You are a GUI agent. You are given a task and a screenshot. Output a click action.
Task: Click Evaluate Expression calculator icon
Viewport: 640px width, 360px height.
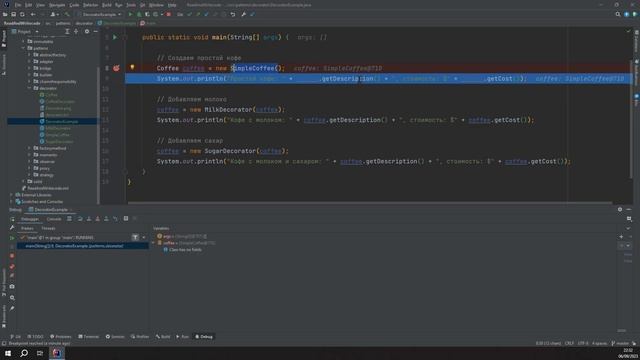(126, 219)
